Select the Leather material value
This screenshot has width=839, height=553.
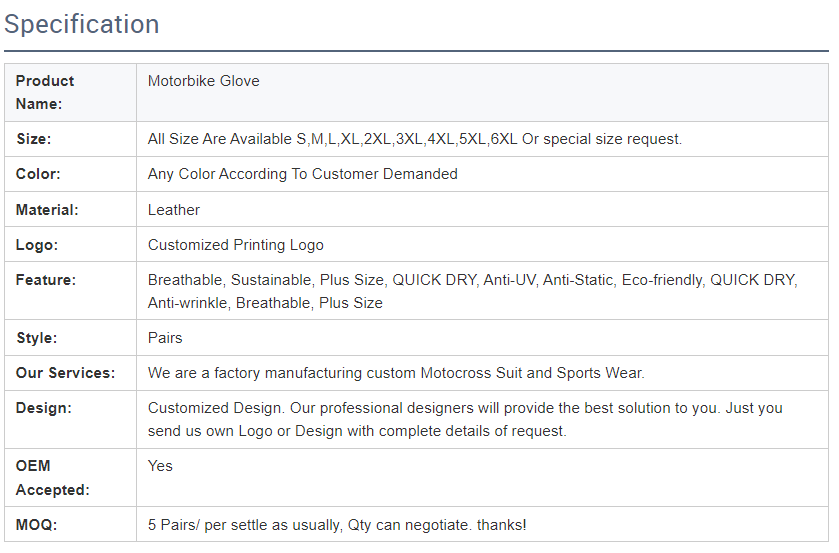(174, 210)
